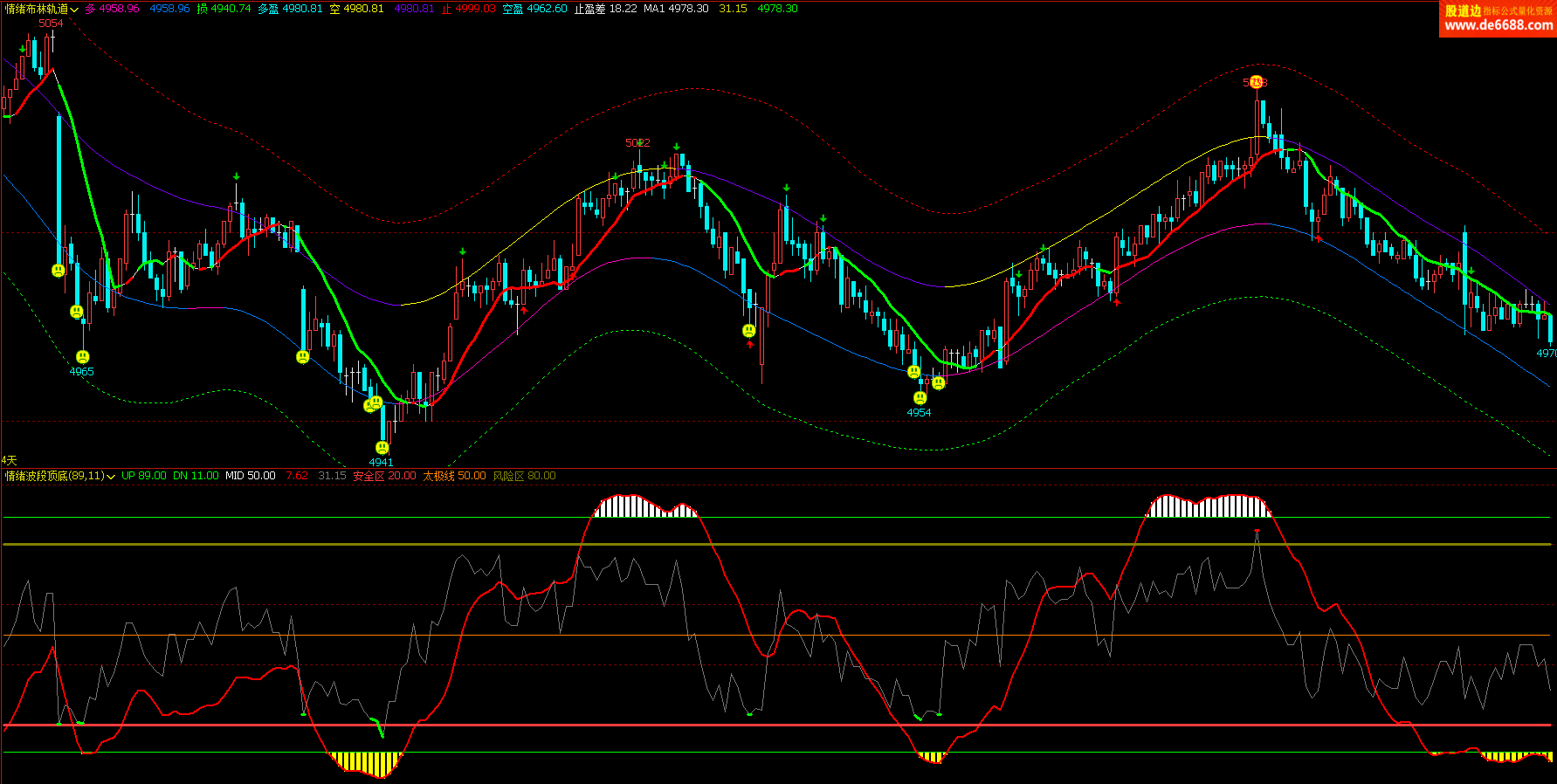The image size is (1557, 784).
Task: Click the smiley icon above the 4941 low
Action: (382, 447)
